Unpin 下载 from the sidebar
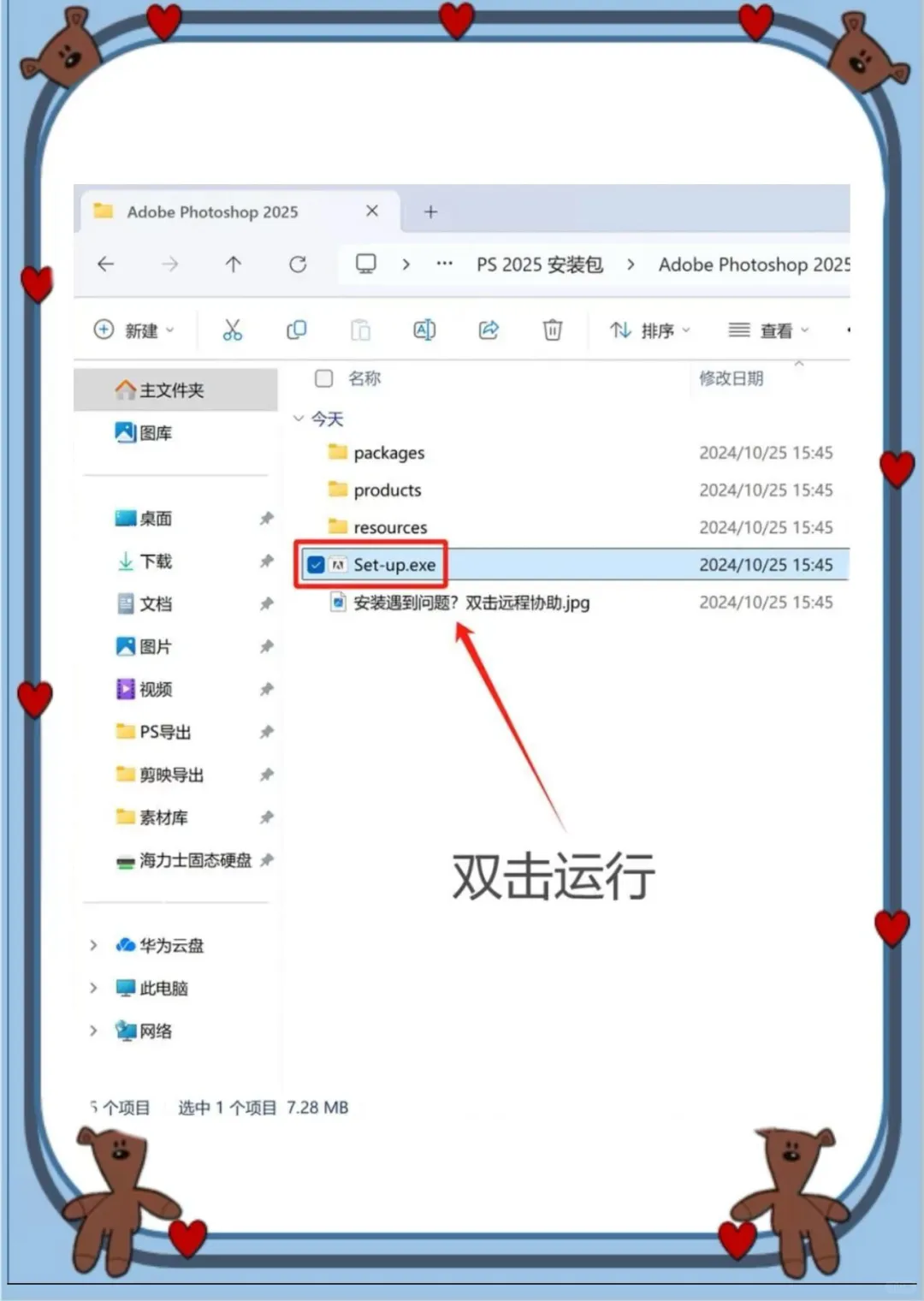The image size is (924, 1301). pyautogui.click(x=266, y=561)
